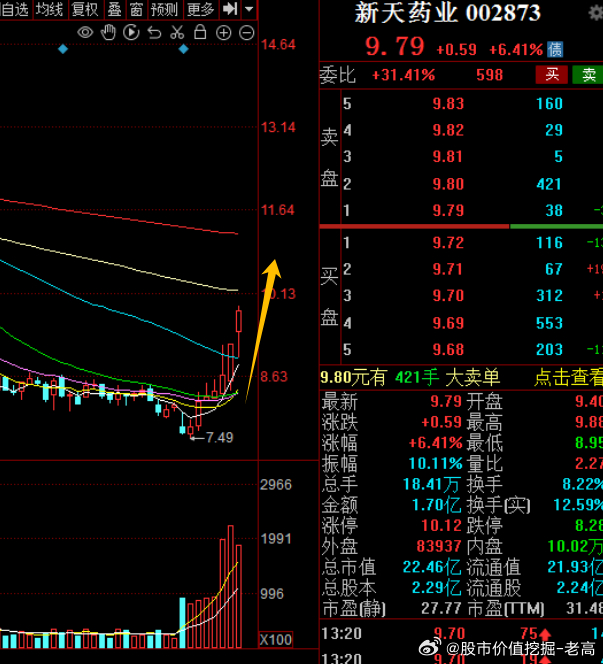Open the 均线 tab
This screenshot has width=603, height=664.
tap(50, 9)
